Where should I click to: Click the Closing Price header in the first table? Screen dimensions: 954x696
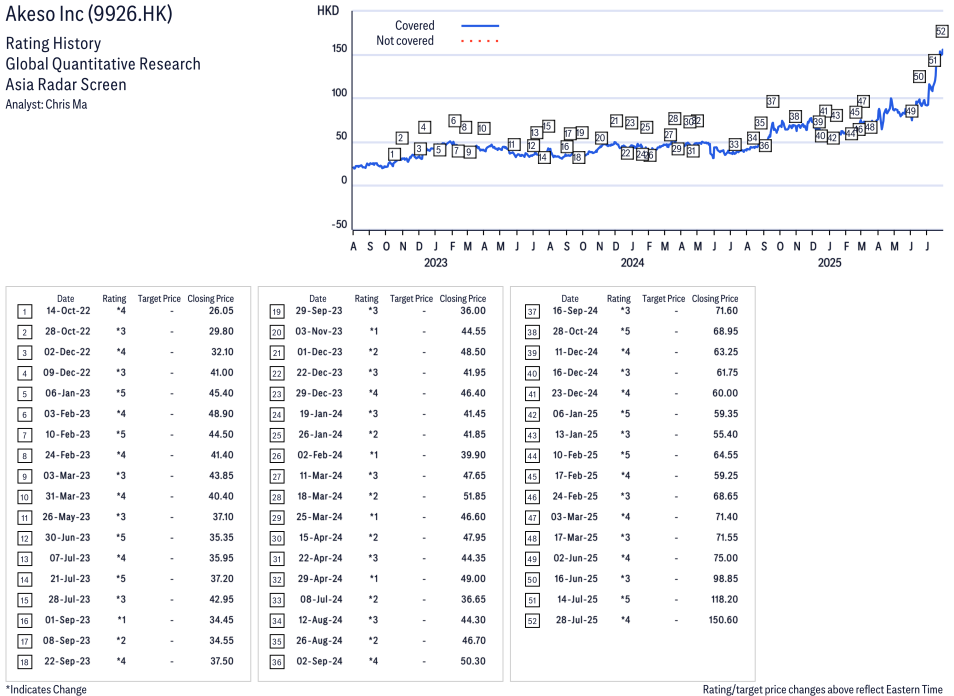coord(211,299)
